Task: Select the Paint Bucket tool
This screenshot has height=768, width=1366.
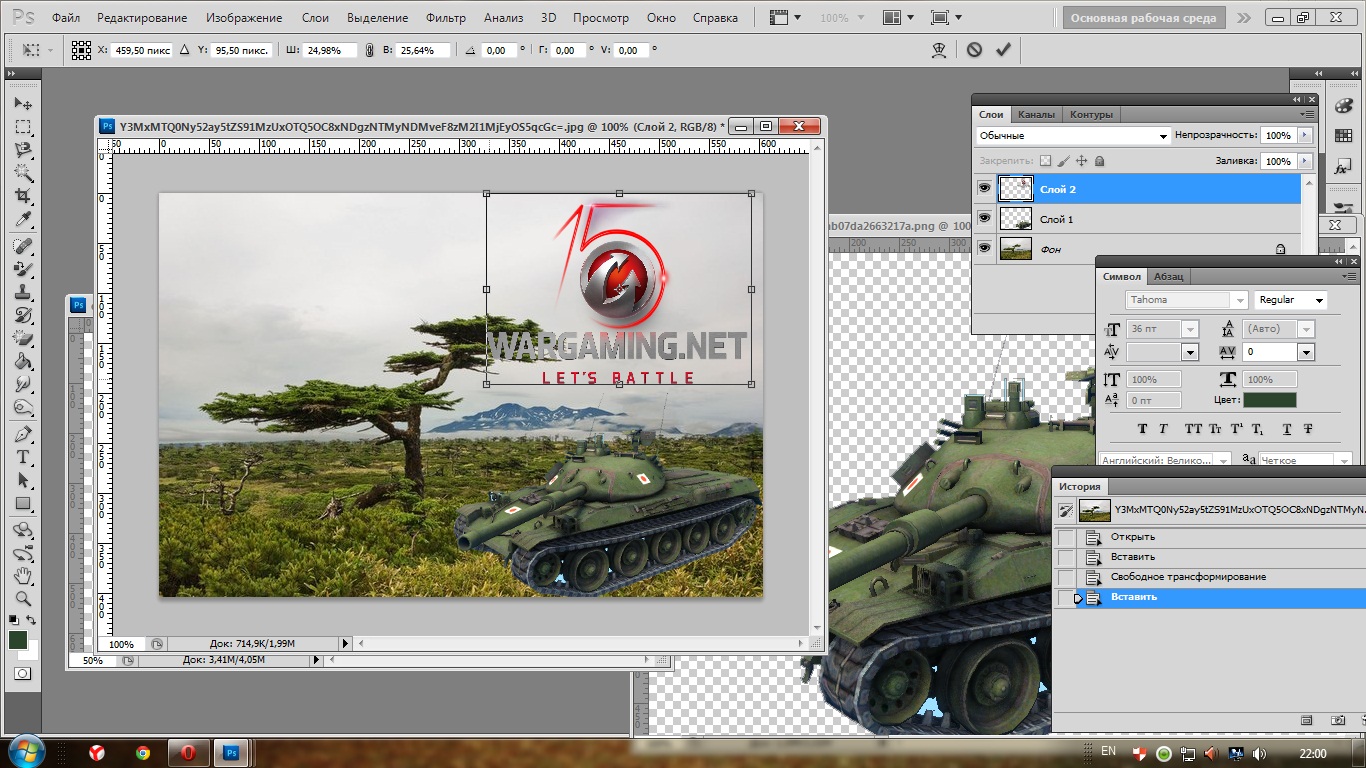Action: pos(23,361)
